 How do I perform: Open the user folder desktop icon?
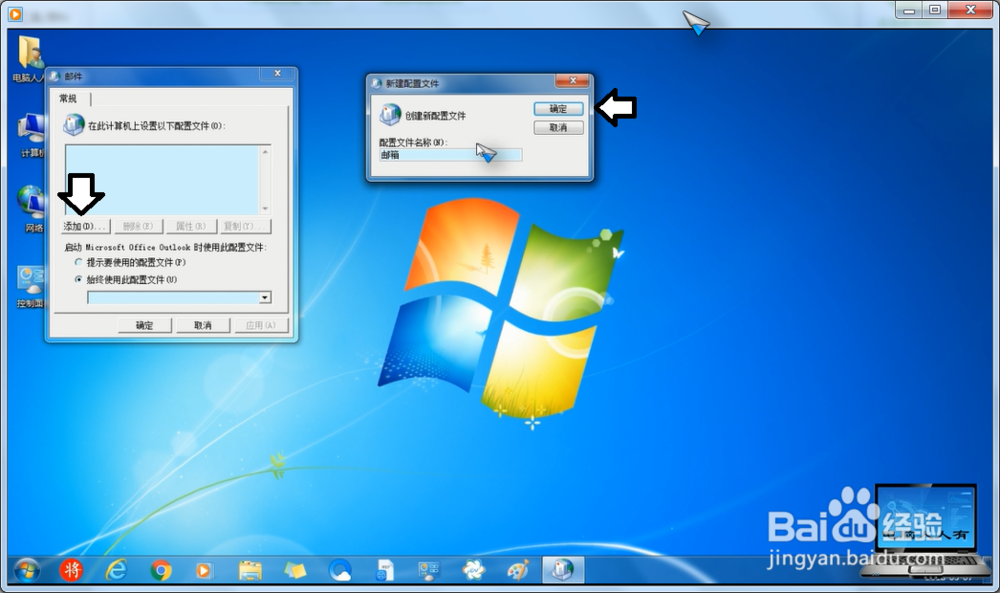28,59
